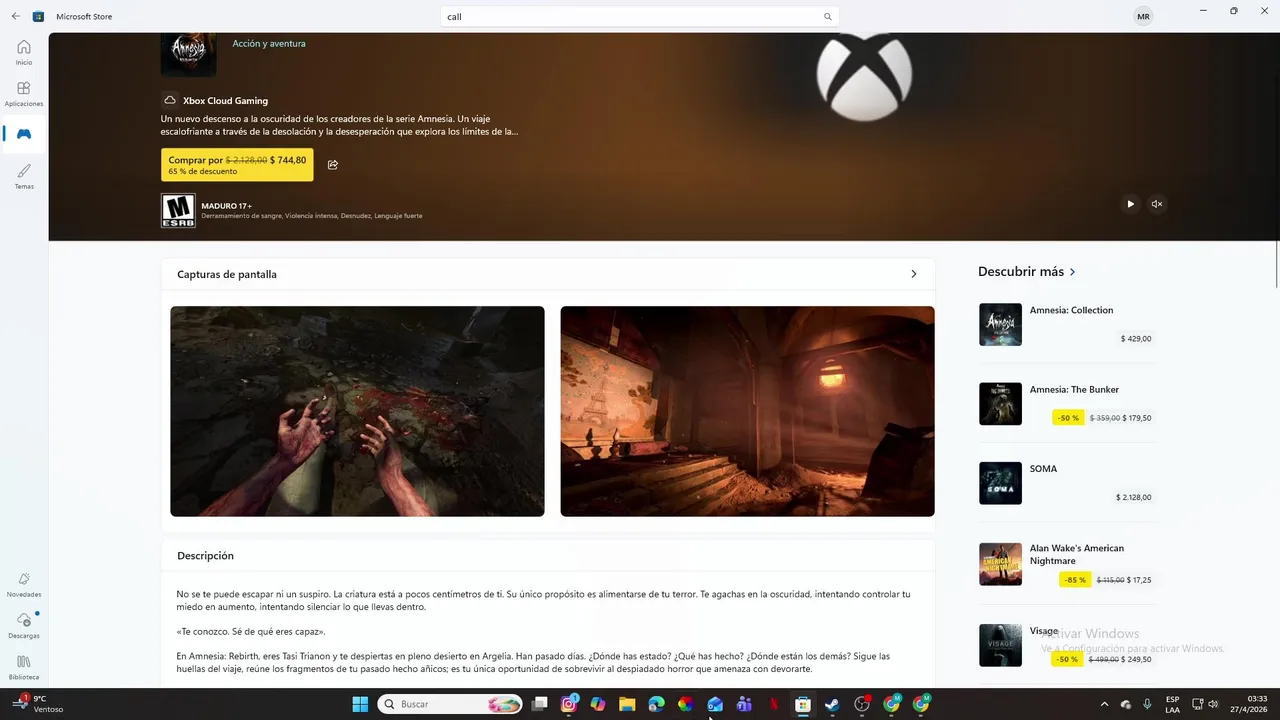Open Amnesia: Collection item
1280x720 pixels.
pyautogui.click(x=1067, y=325)
